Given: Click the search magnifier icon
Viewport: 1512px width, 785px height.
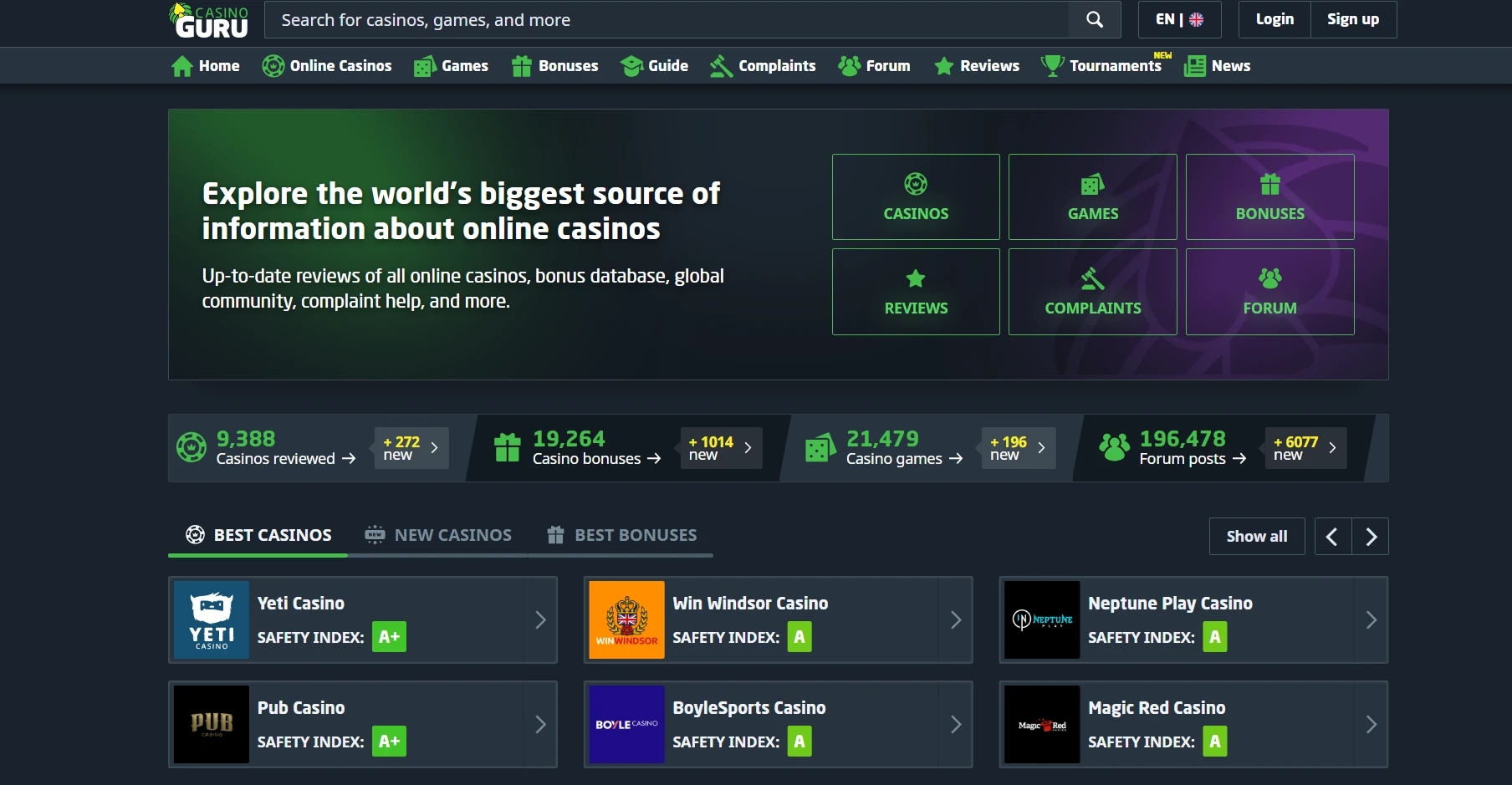Looking at the screenshot, I should (x=1094, y=19).
